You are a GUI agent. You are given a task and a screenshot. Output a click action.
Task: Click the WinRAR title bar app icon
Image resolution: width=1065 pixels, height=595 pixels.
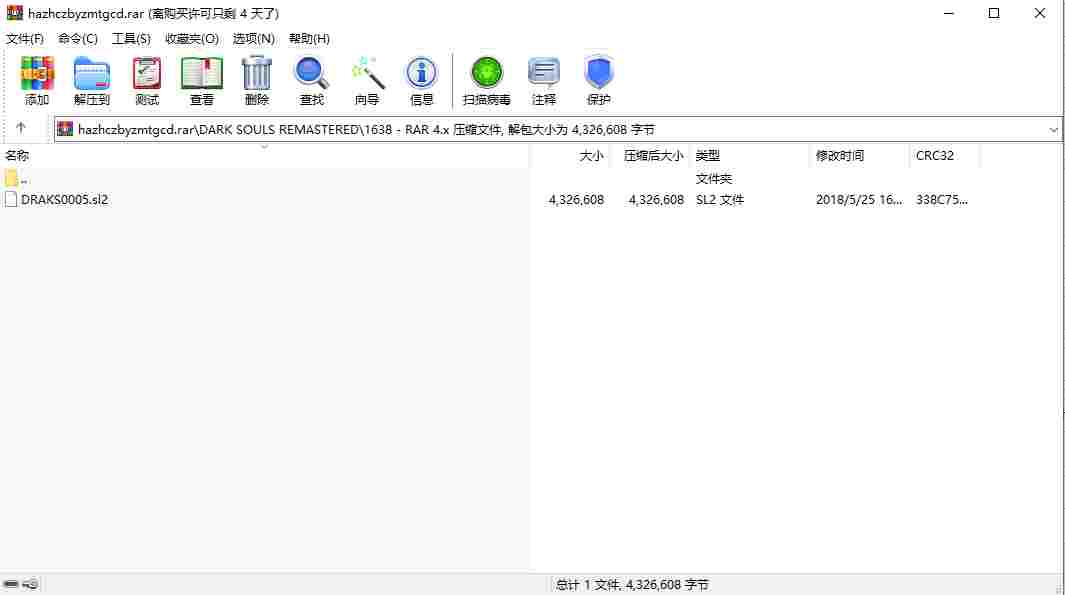(x=14, y=13)
